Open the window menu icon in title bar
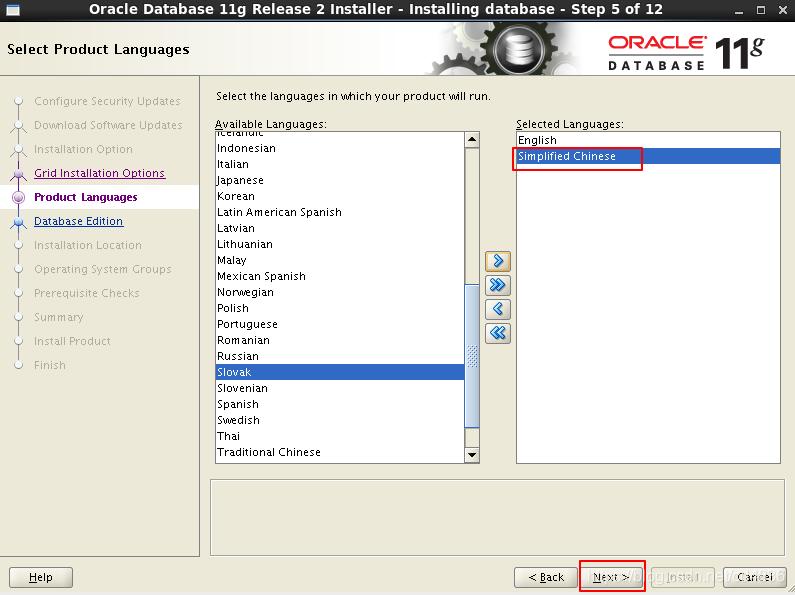This screenshot has height=595, width=795. (12, 9)
